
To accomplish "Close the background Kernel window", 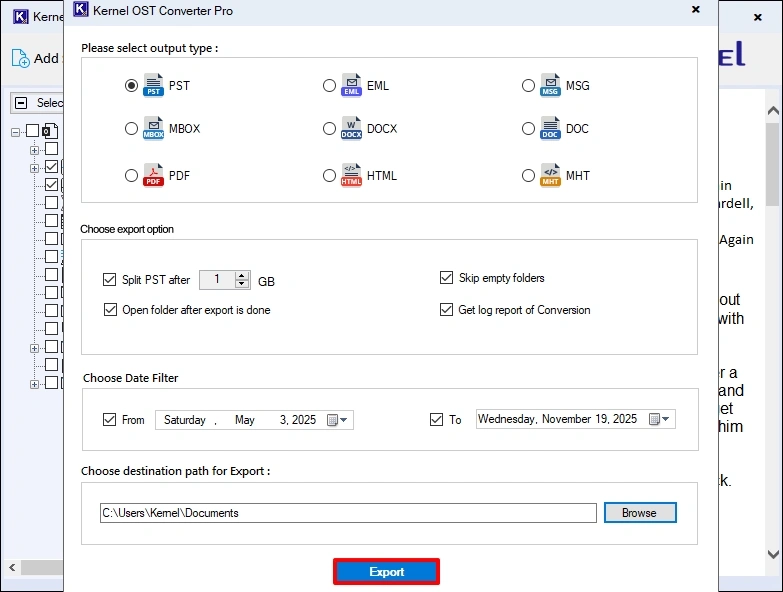I will click(x=758, y=17).
